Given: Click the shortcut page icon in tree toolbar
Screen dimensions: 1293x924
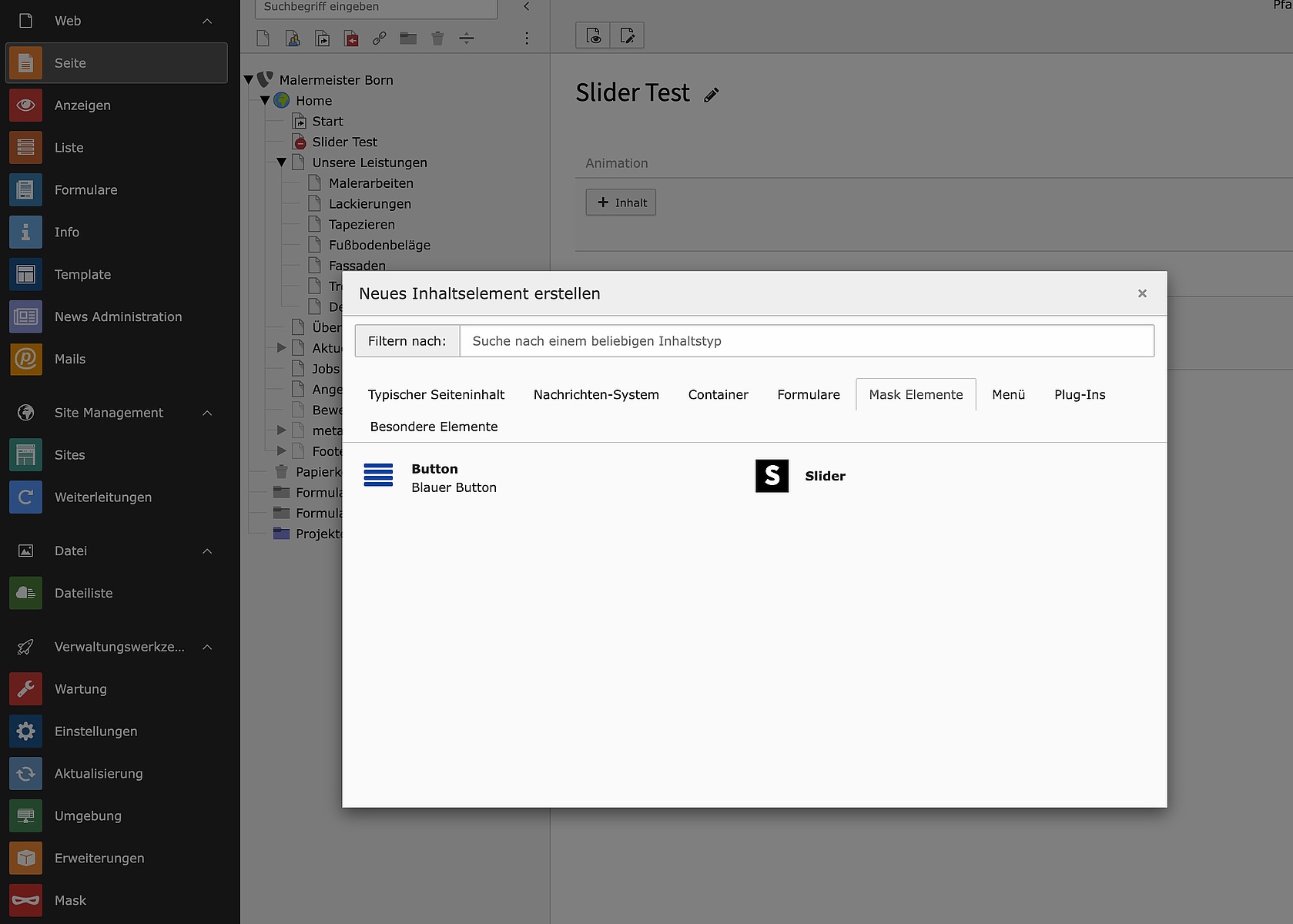Looking at the screenshot, I should pyautogui.click(x=322, y=38).
